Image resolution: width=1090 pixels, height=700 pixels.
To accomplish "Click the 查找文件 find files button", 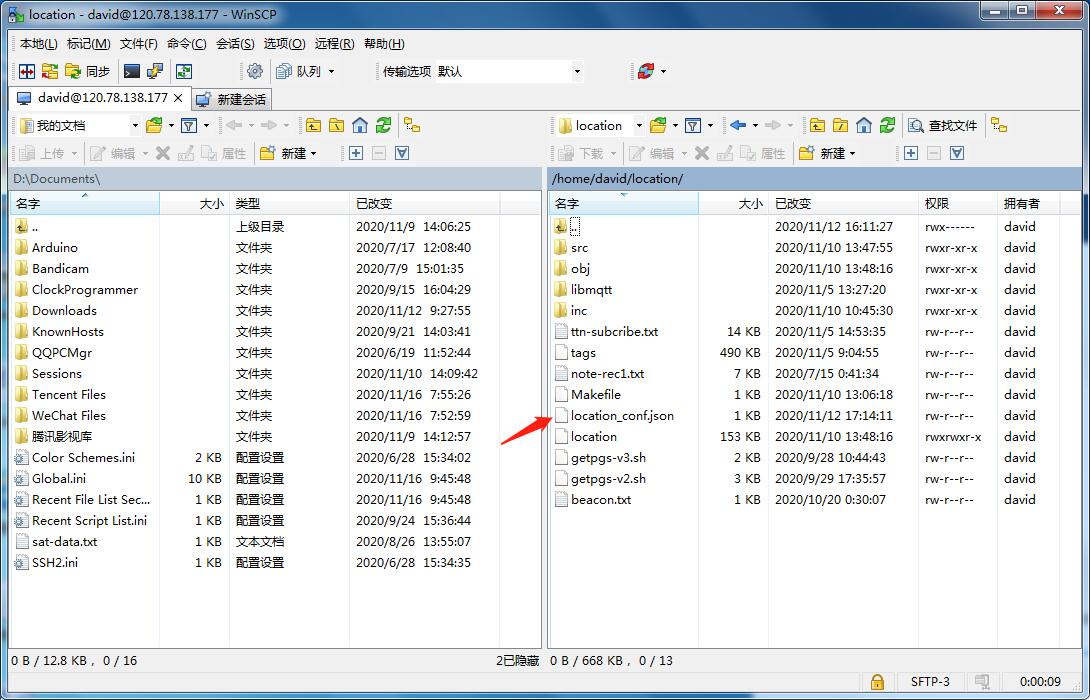I will coord(943,126).
